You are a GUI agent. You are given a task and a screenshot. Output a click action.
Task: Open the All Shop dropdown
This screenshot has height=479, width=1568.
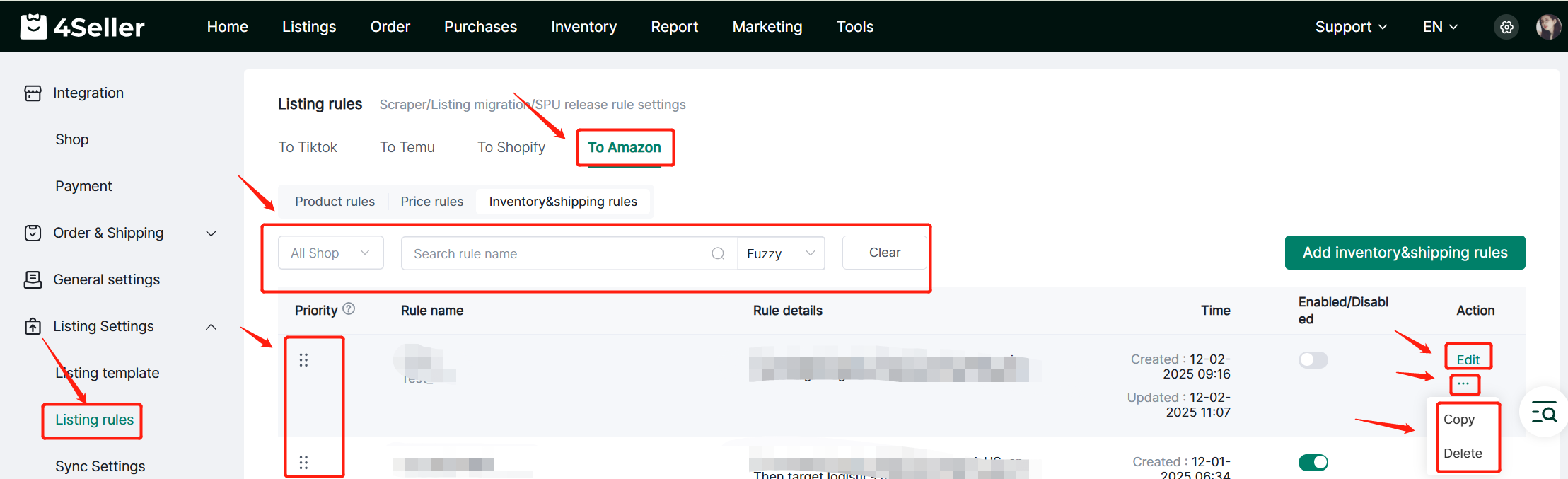click(x=330, y=253)
